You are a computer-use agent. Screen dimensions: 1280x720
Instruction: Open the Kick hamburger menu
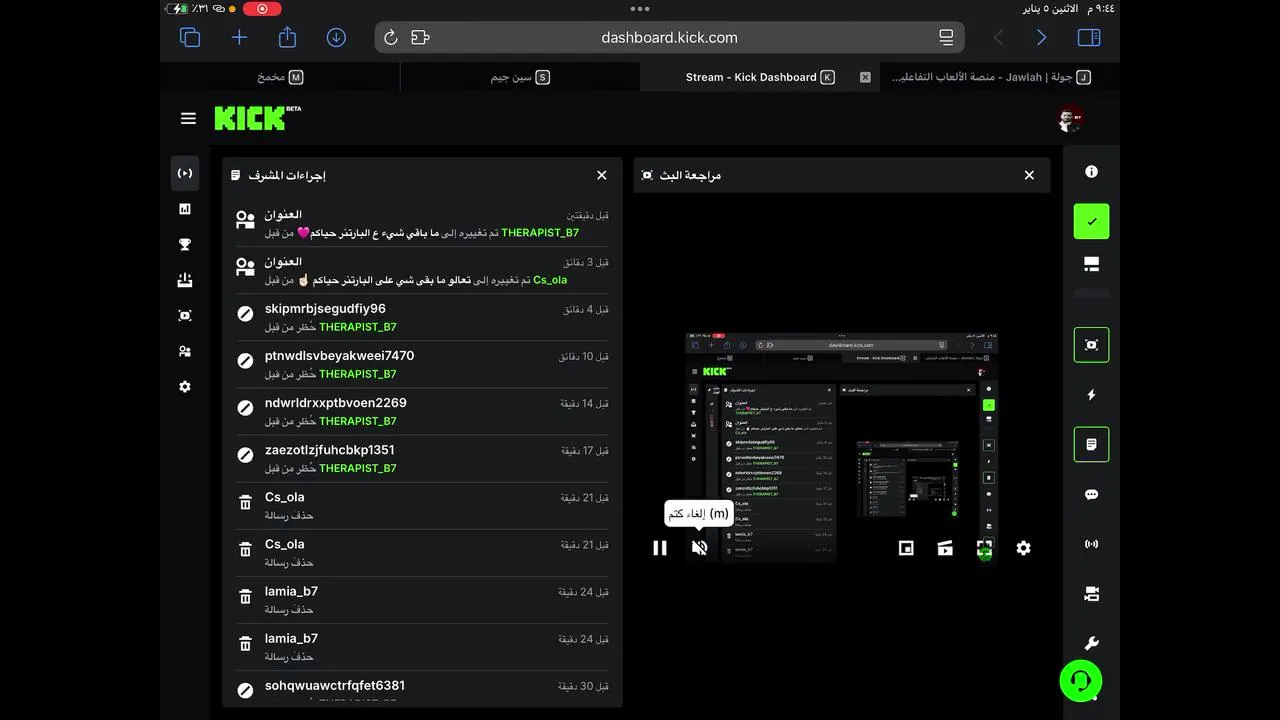pyautogui.click(x=188, y=118)
